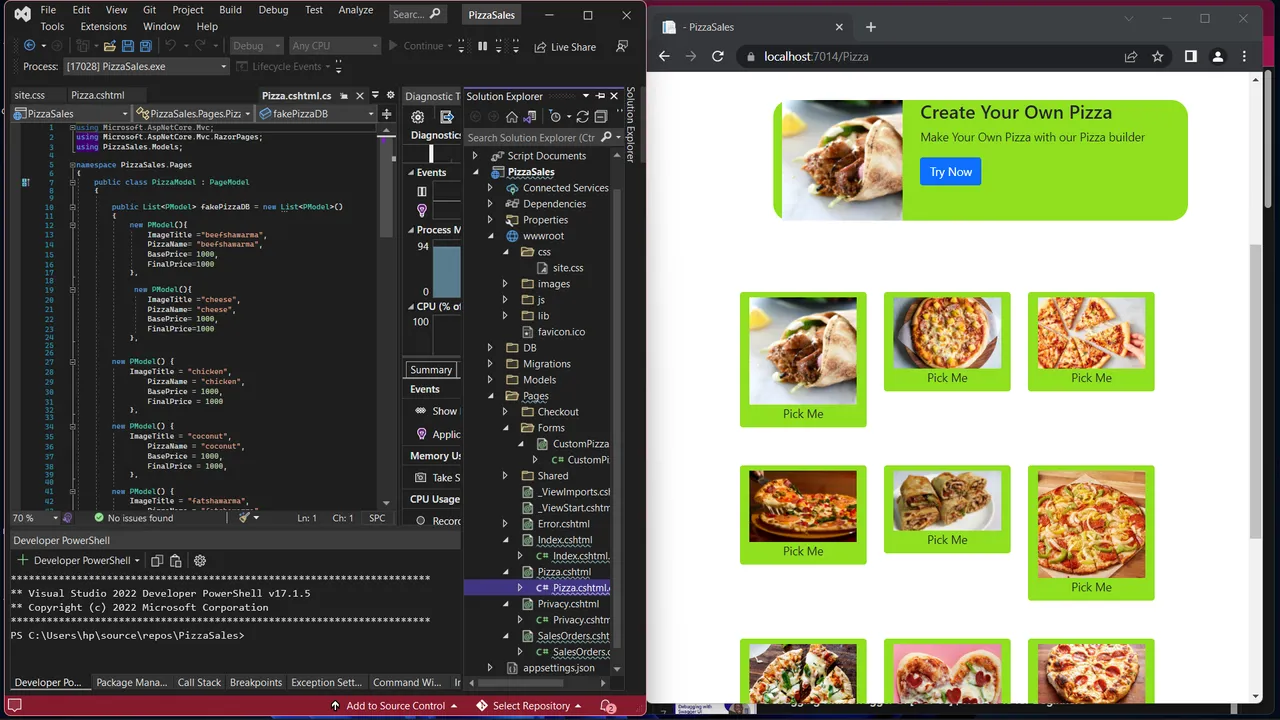Open the Extensions menu
The image size is (1280, 720).
click(104, 27)
